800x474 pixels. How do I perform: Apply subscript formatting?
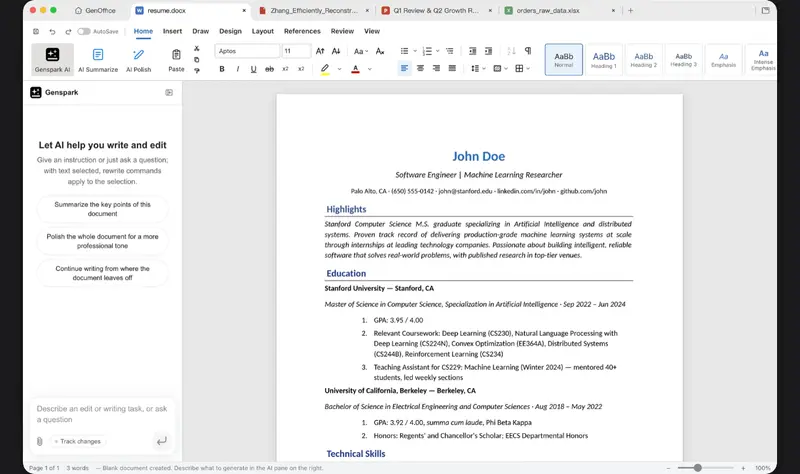pyautogui.click(x=285, y=68)
